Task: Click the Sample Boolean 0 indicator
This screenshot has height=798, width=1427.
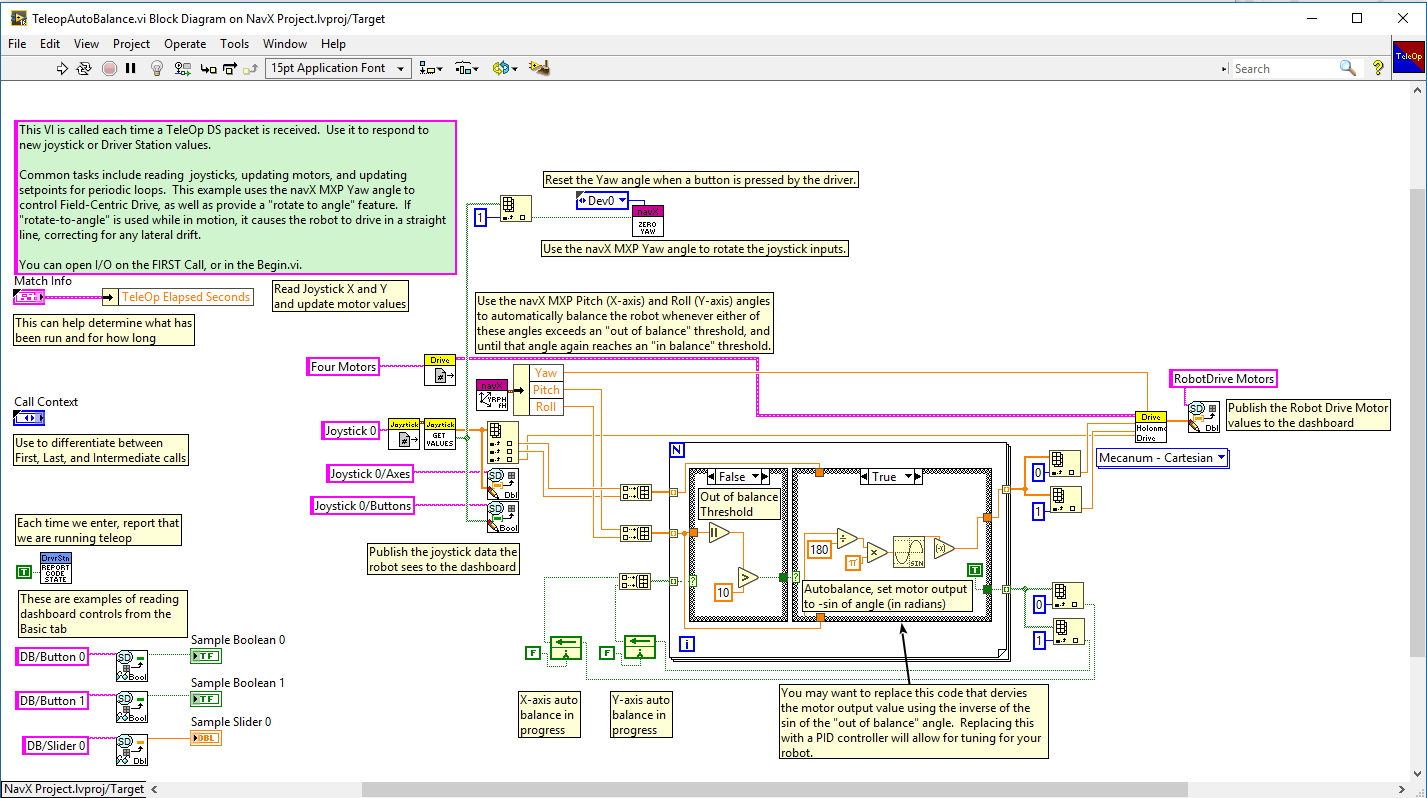Action: click(x=206, y=655)
